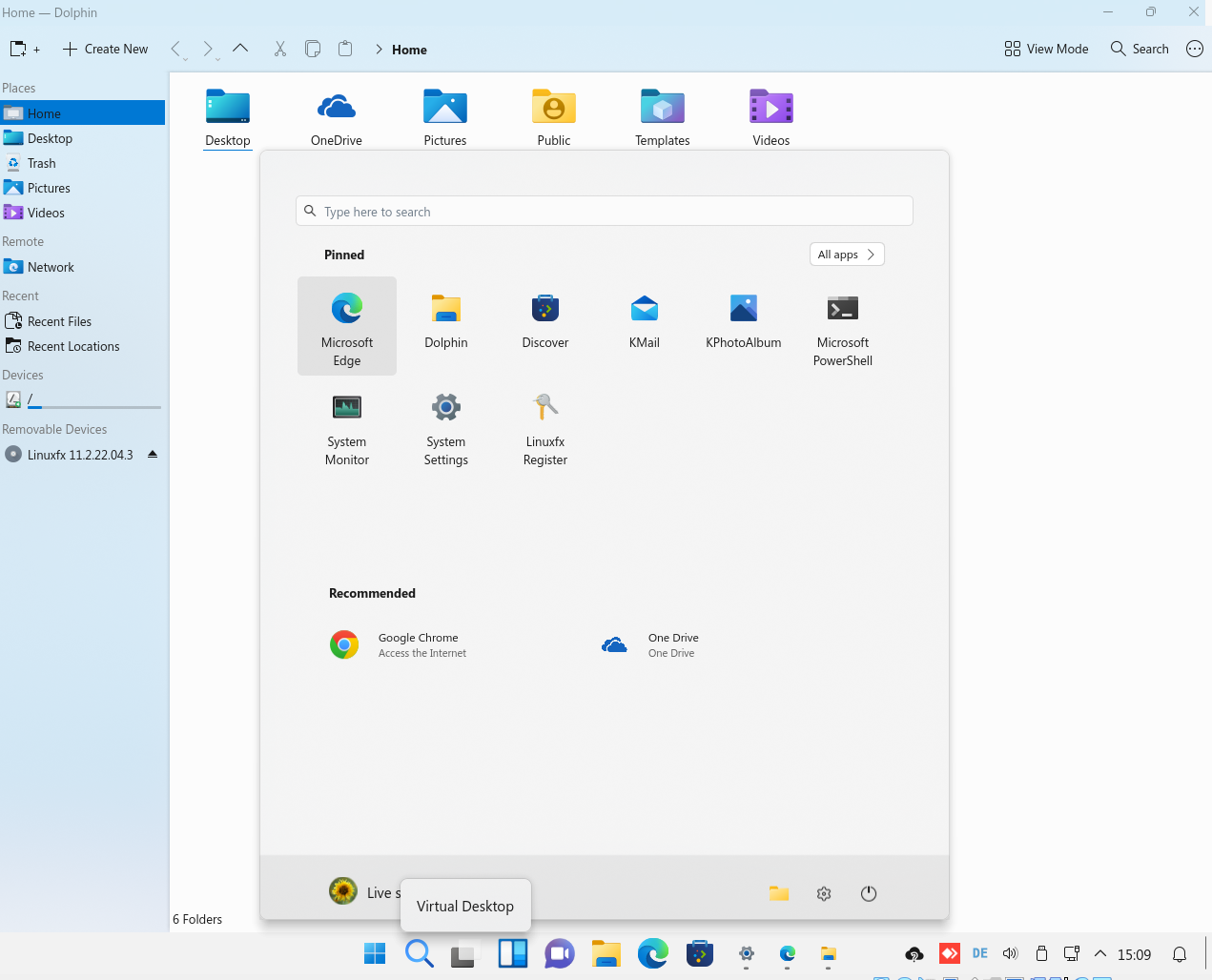This screenshot has height=980, width=1212.
Task: Open the settings gear in start menu footer
Action: pyautogui.click(x=824, y=893)
